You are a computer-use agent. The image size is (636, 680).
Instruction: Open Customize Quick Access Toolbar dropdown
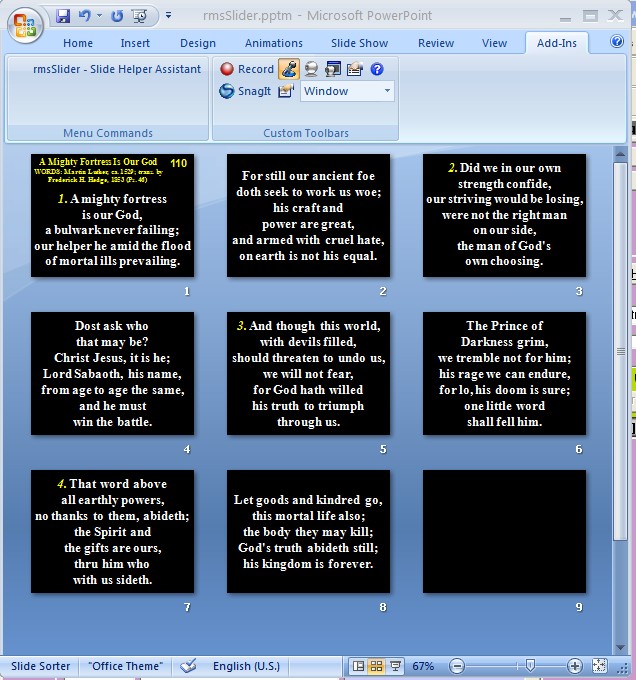click(168, 16)
